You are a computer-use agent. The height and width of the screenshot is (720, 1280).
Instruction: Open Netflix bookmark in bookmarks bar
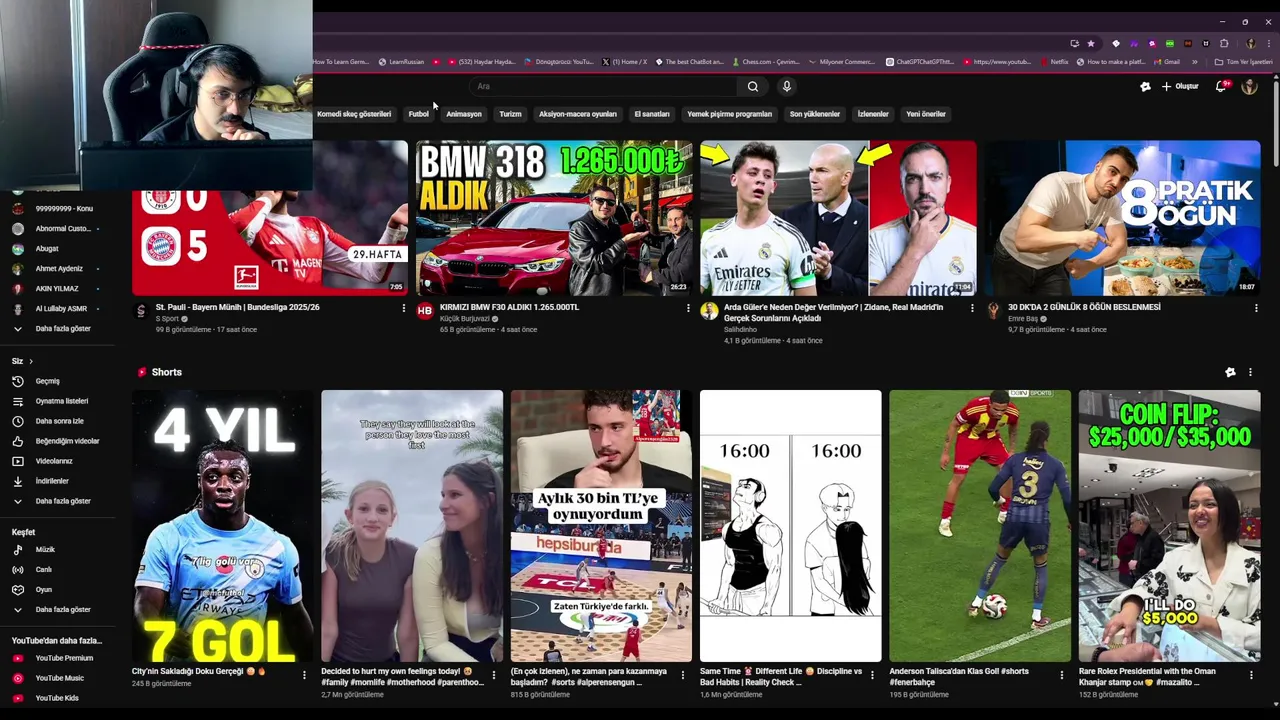point(1054,62)
